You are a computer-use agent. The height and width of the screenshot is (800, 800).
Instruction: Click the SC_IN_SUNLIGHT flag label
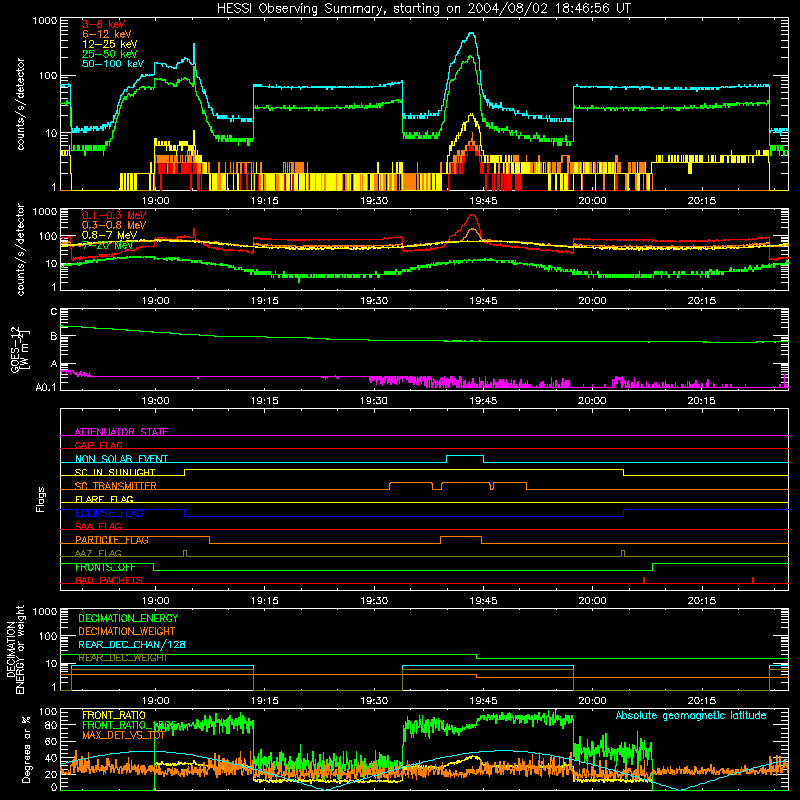(115, 472)
